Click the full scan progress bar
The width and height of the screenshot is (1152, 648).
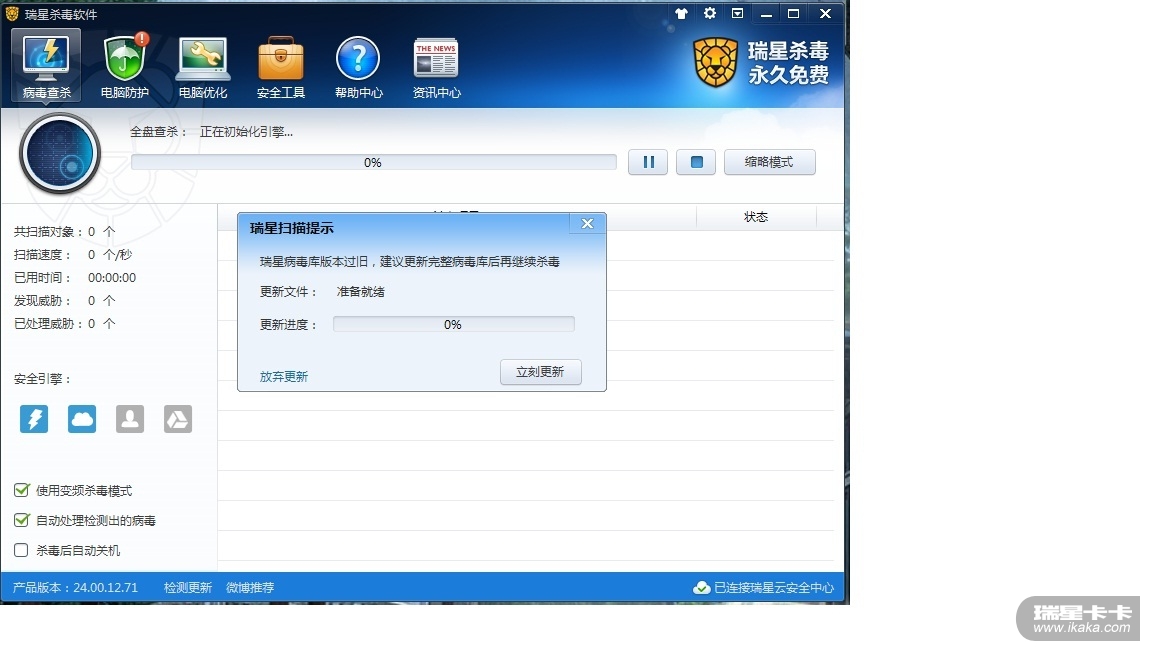click(x=373, y=162)
